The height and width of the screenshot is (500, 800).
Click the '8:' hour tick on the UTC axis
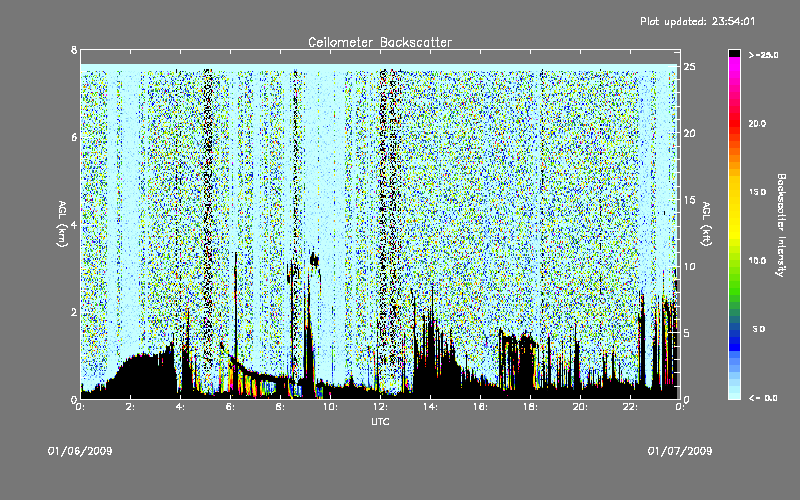tap(281, 407)
